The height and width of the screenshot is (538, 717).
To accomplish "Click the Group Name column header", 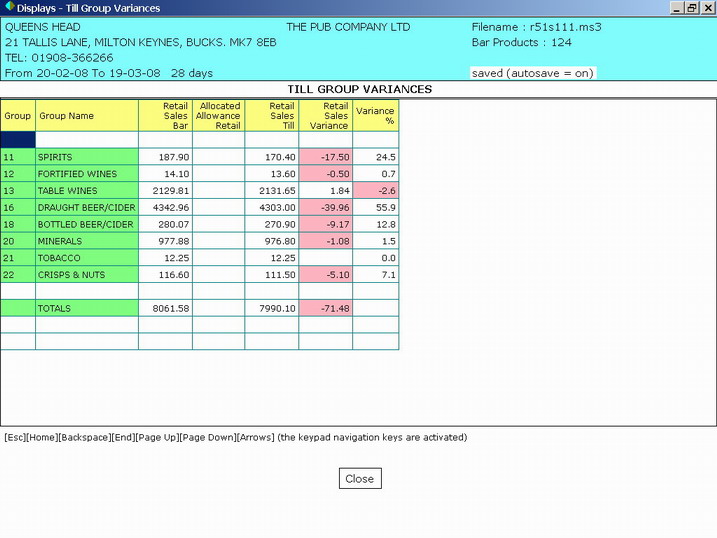I will [86, 116].
